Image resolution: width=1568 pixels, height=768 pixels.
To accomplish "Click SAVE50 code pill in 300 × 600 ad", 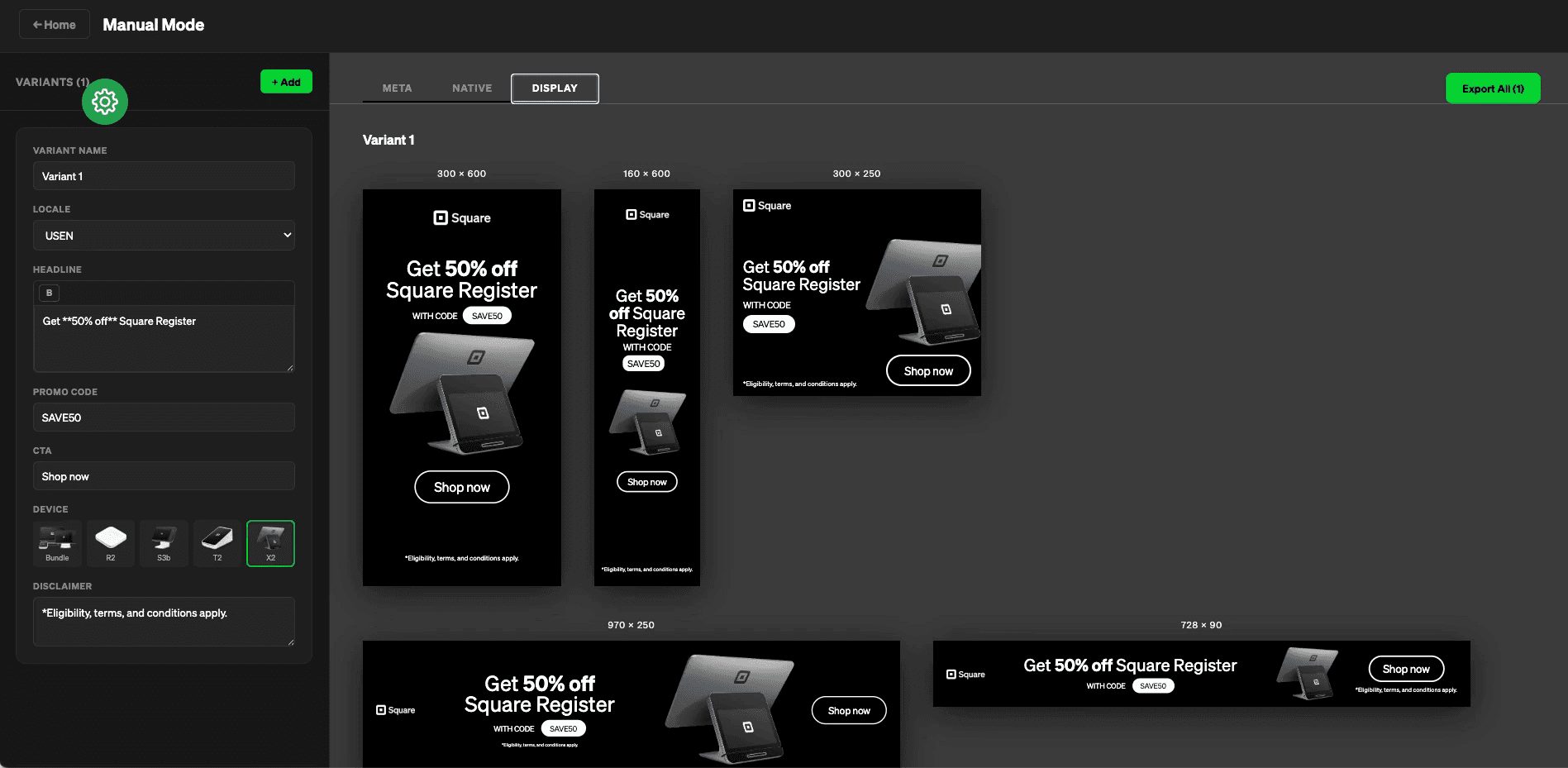I will (x=487, y=316).
